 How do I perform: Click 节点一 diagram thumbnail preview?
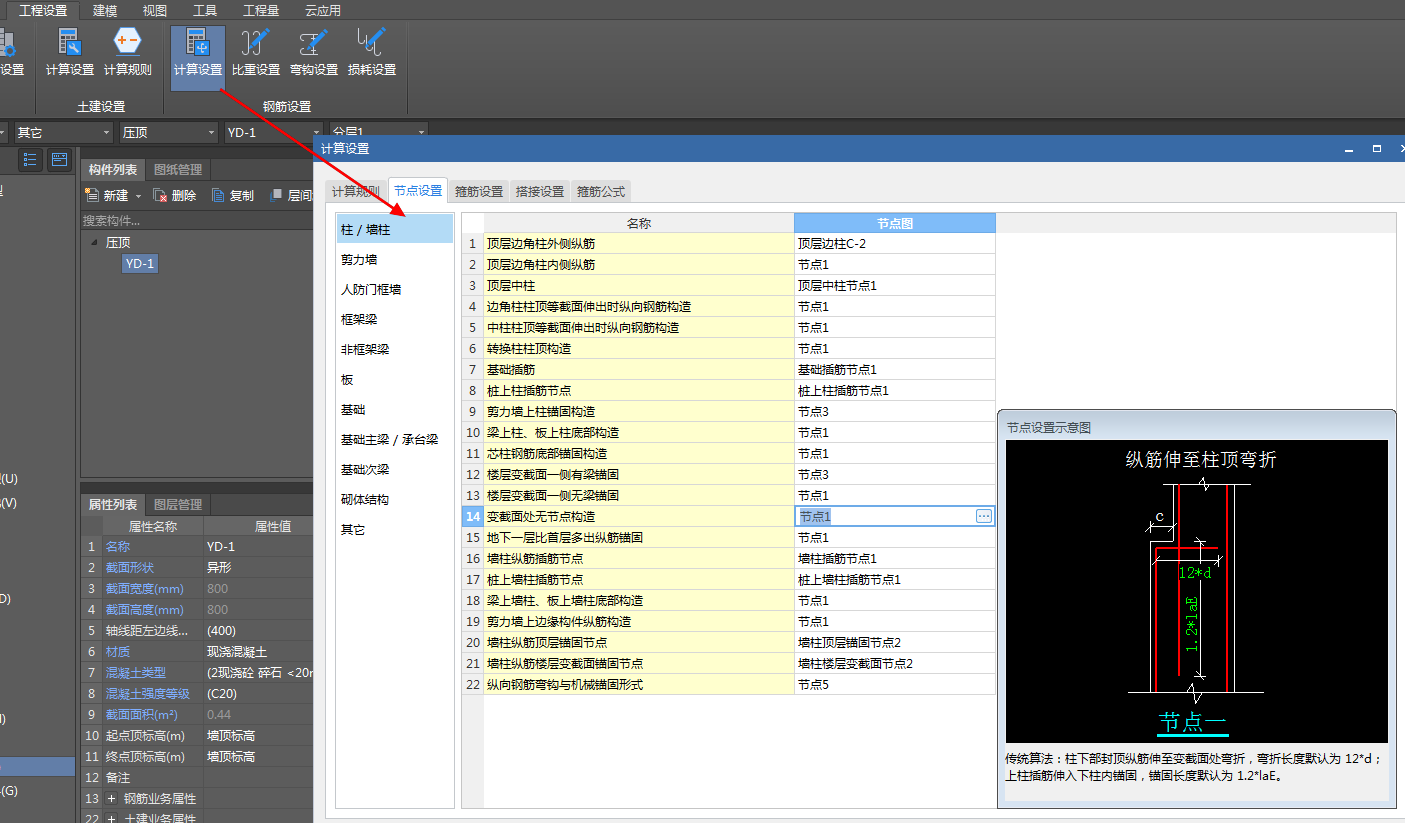[1197, 591]
